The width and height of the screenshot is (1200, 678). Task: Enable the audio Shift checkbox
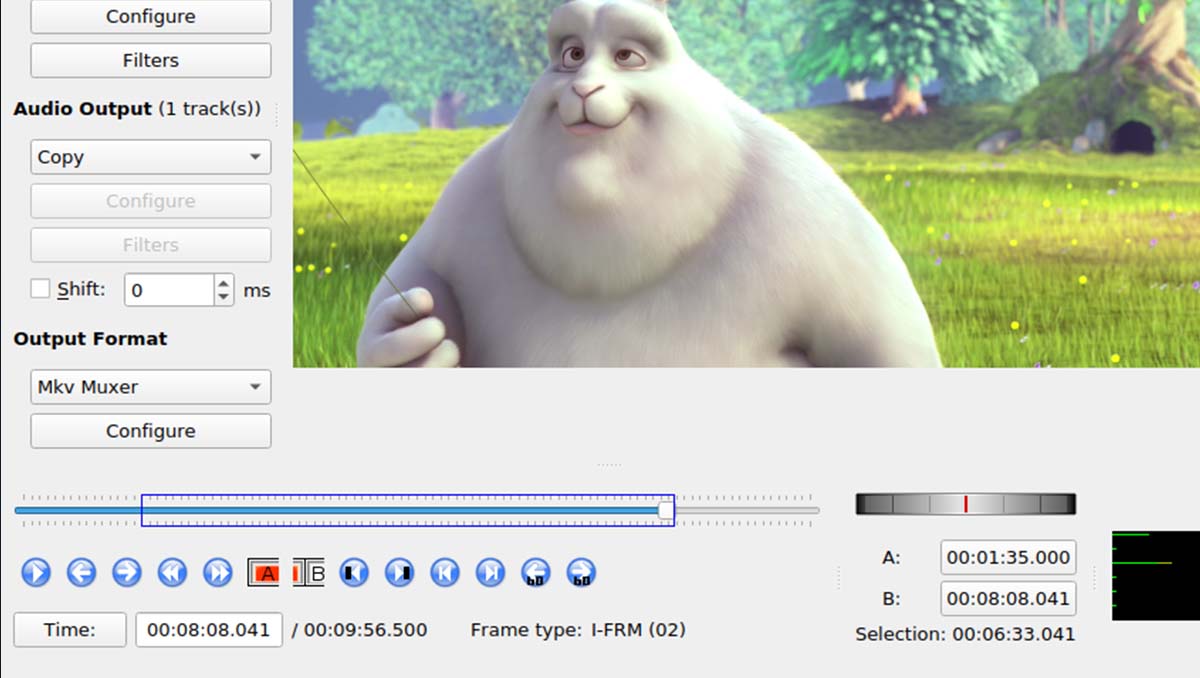click(40, 289)
